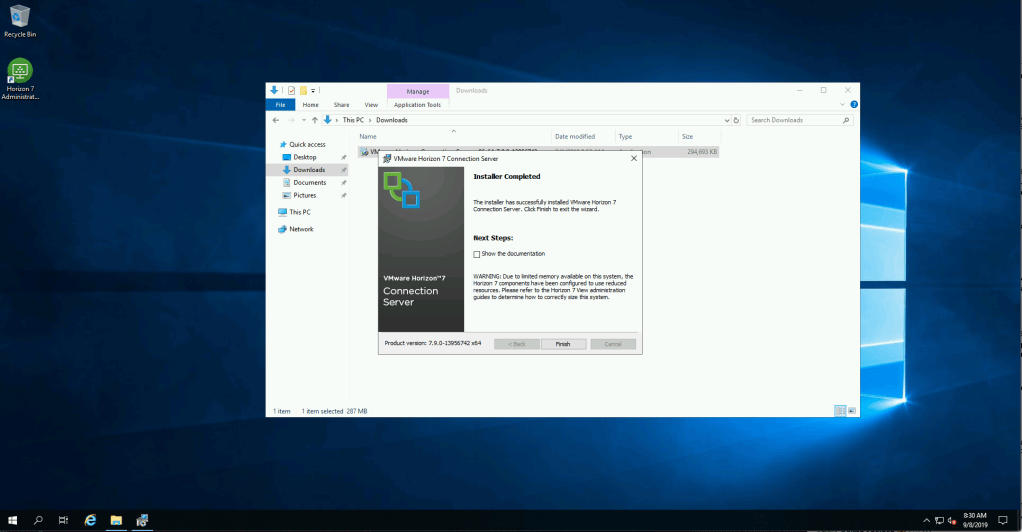The height and width of the screenshot is (532, 1022).
Task: Open Task View from the taskbar
Action: [63, 520]
